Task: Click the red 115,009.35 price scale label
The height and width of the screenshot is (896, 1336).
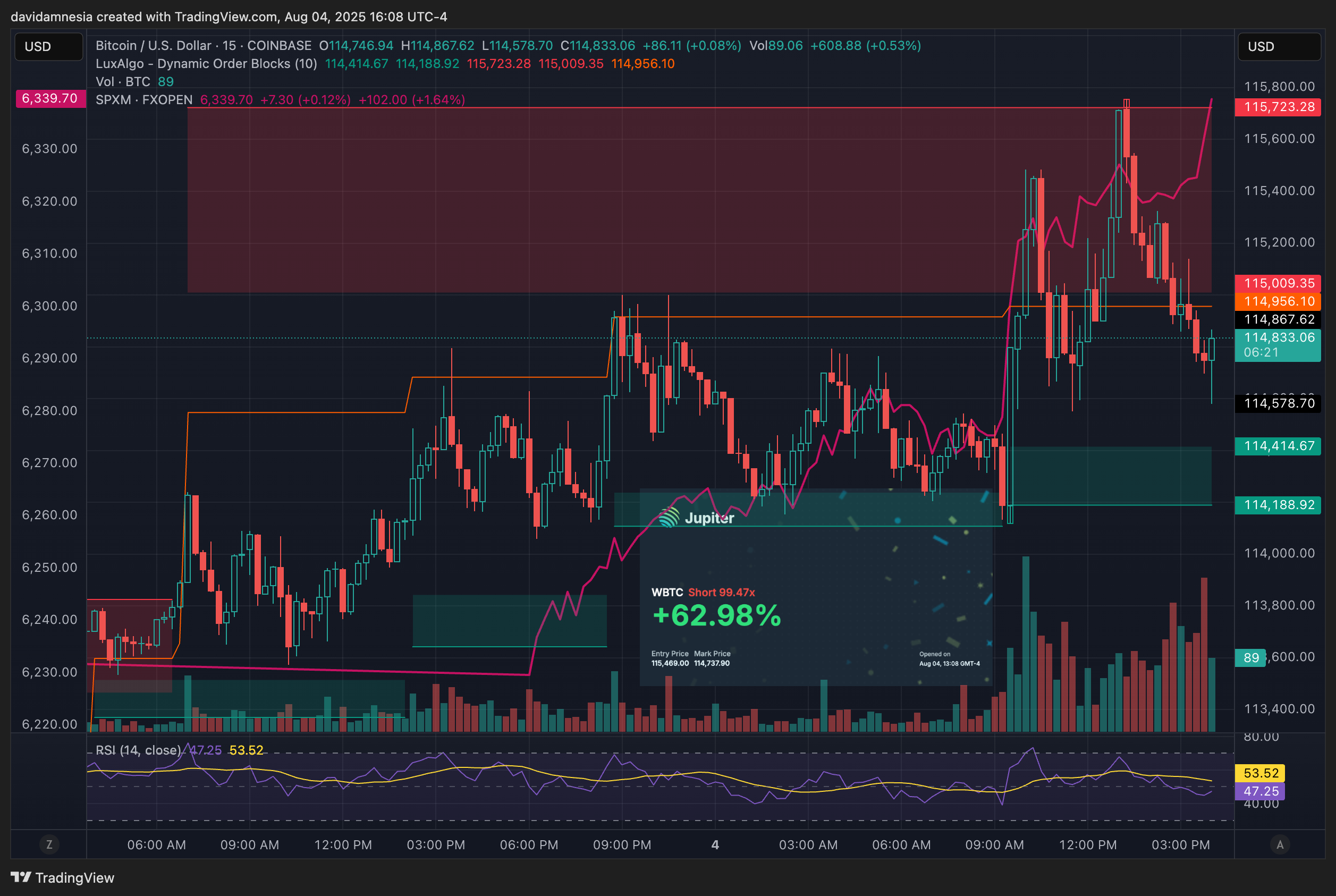Action: click(1278, 283)
